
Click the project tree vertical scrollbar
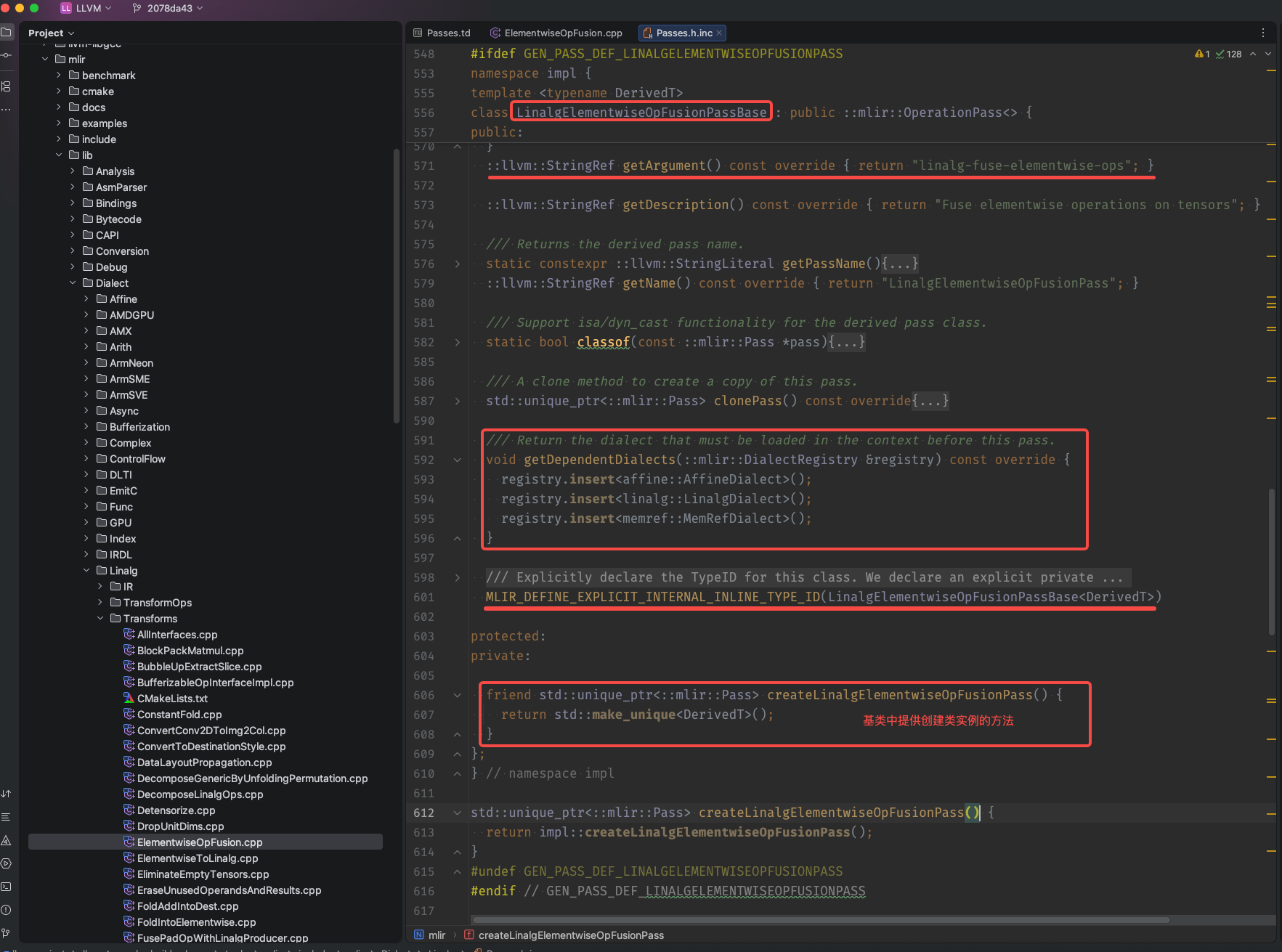click(397, 285)
